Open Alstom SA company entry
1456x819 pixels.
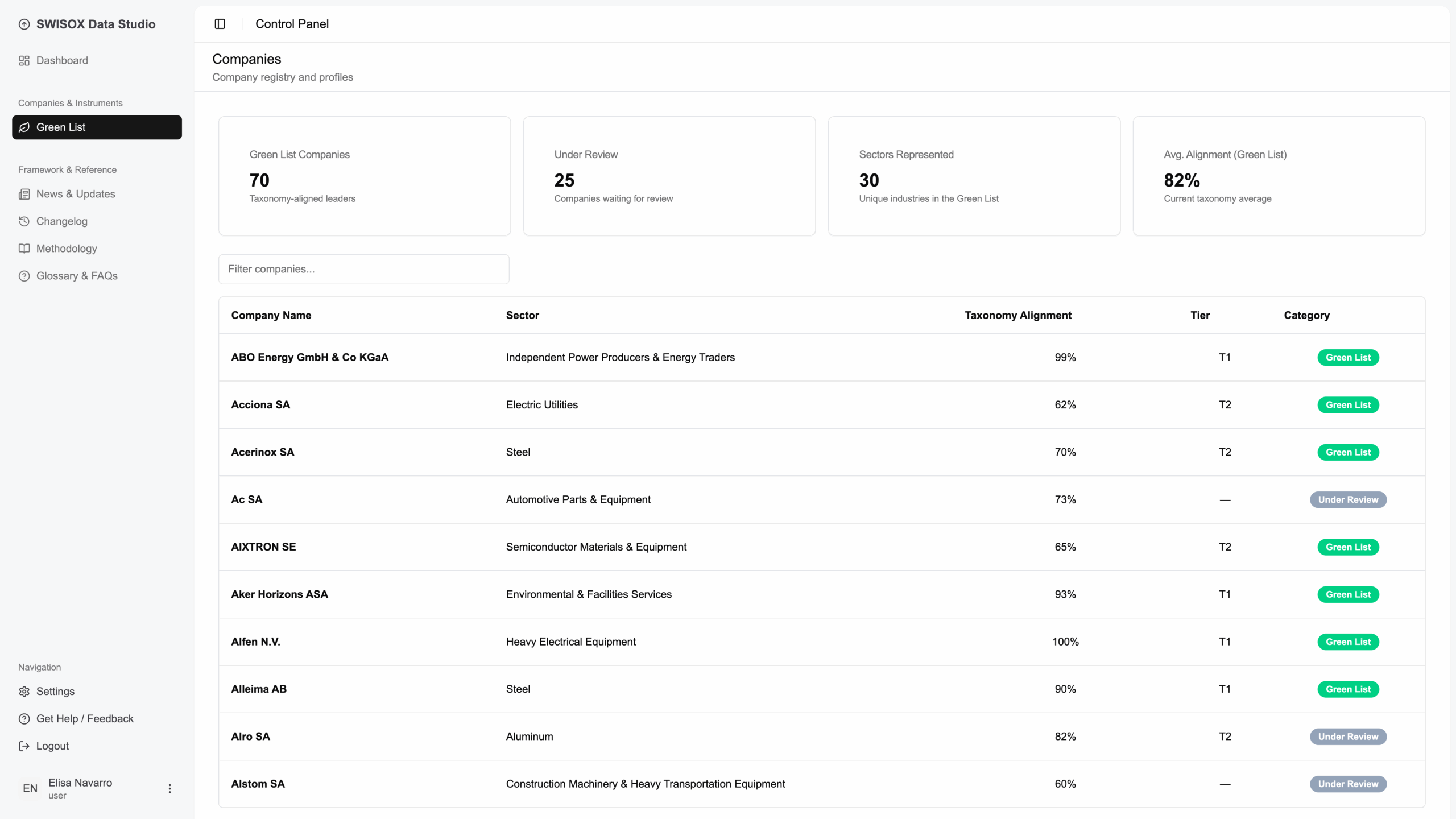(x=258, y=784)
